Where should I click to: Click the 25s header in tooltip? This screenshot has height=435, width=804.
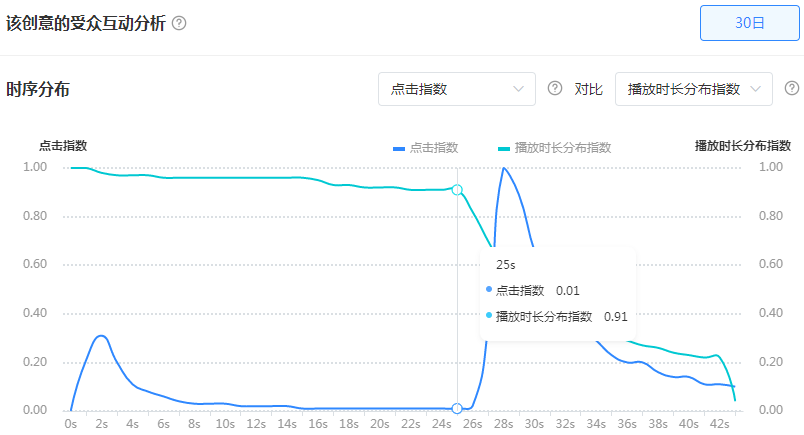coord(505,265)
